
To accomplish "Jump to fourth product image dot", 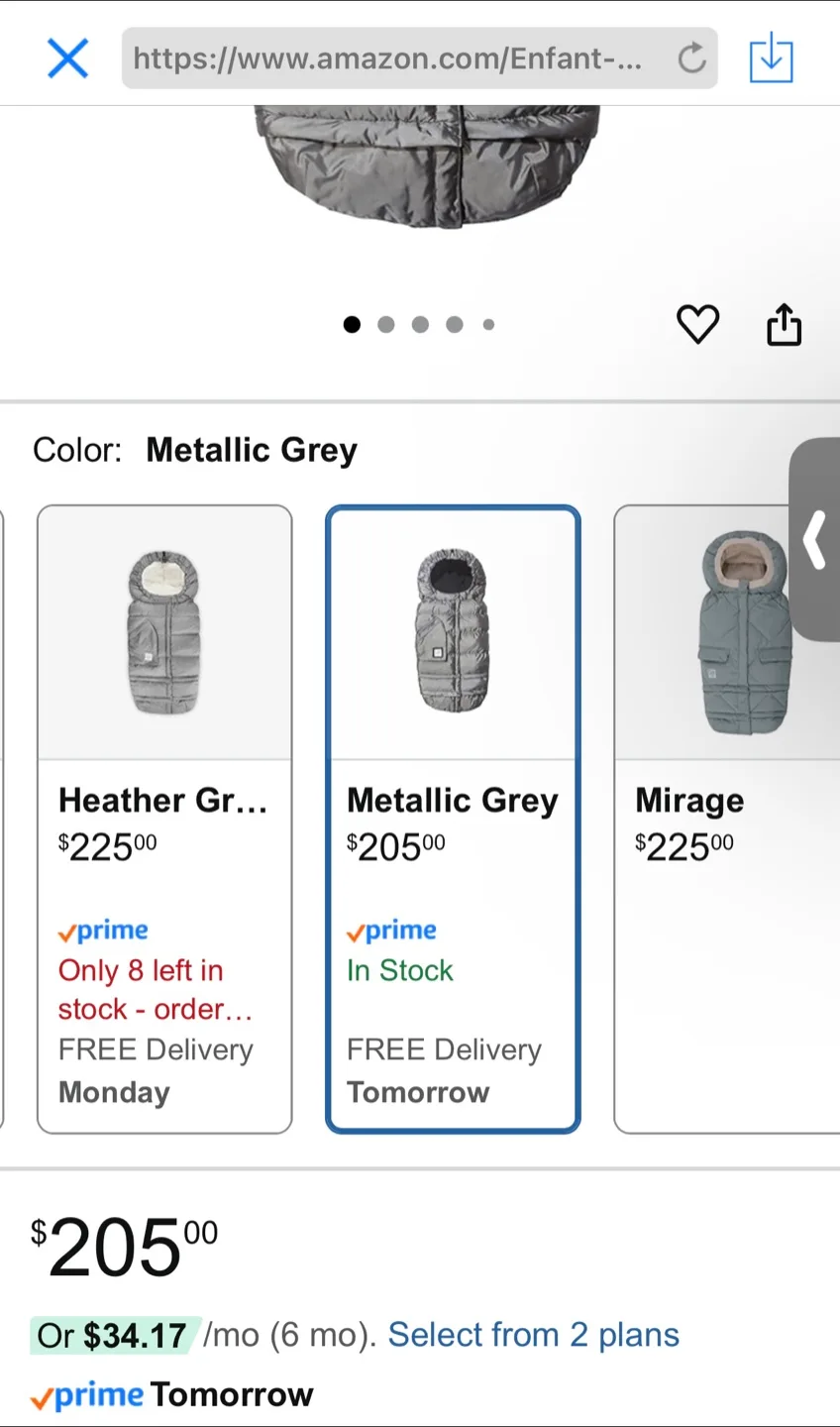I will coord(455,324).
